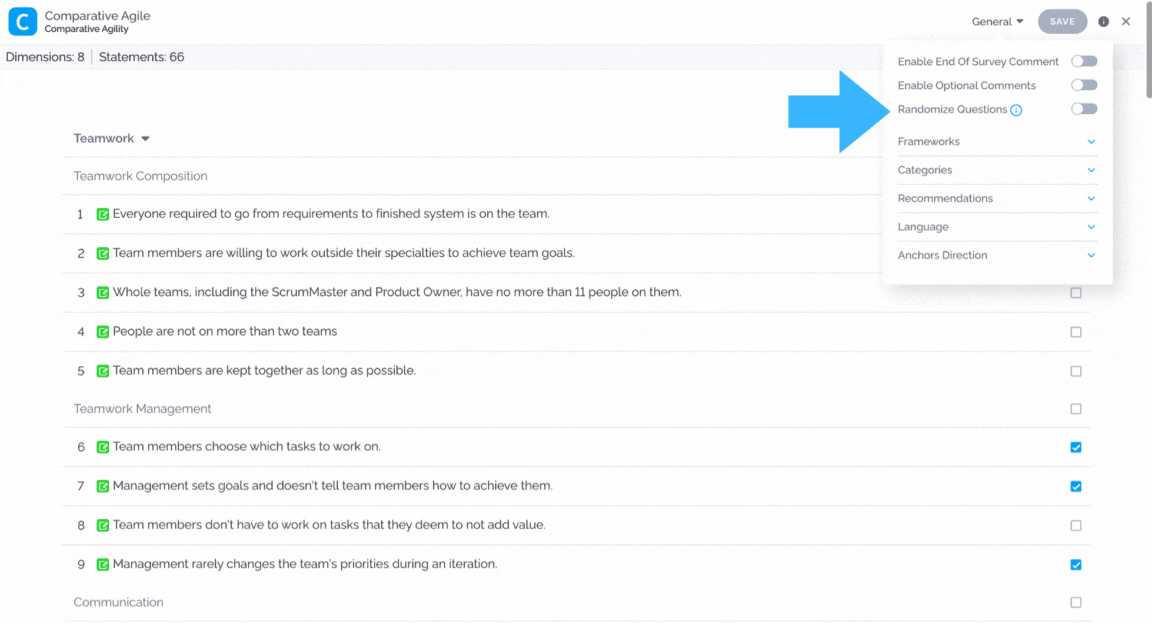Click the Randomize Questions info icon
This screenshot has width=1152, height=623.
(1016, 110)
